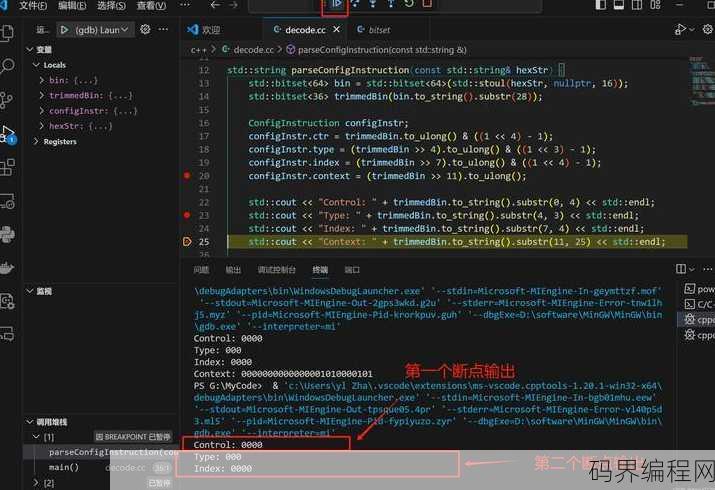
Task: Toggle primary sidebar layout icon
Action: click(x=601, y=5)
